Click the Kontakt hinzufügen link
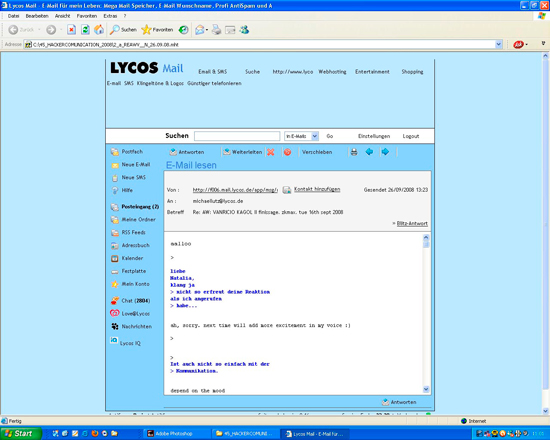Screen dimensions: 550x440 coord(317,189)
